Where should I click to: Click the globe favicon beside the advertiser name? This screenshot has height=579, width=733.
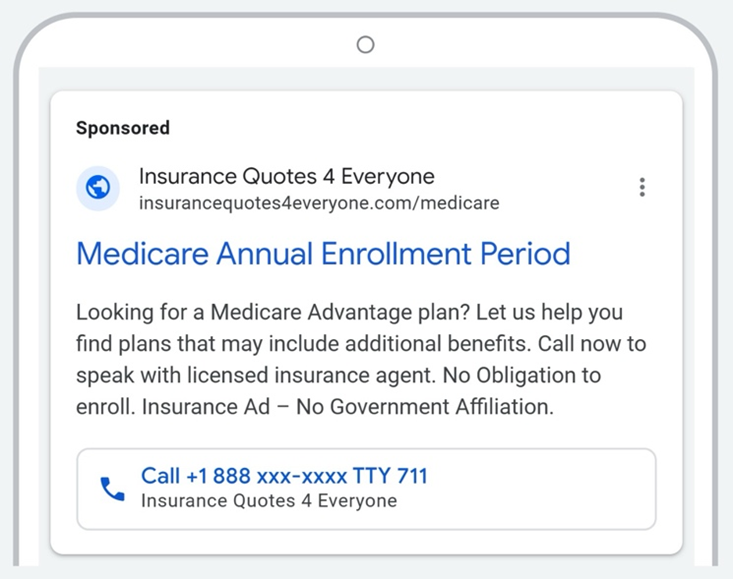(x=98, y=188)
